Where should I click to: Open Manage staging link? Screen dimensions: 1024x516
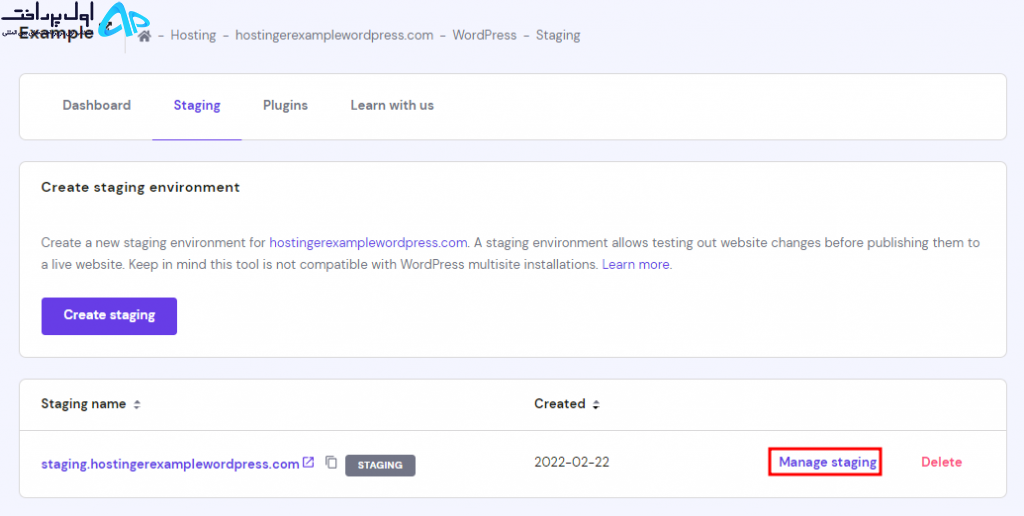click(x=827, y=462)
